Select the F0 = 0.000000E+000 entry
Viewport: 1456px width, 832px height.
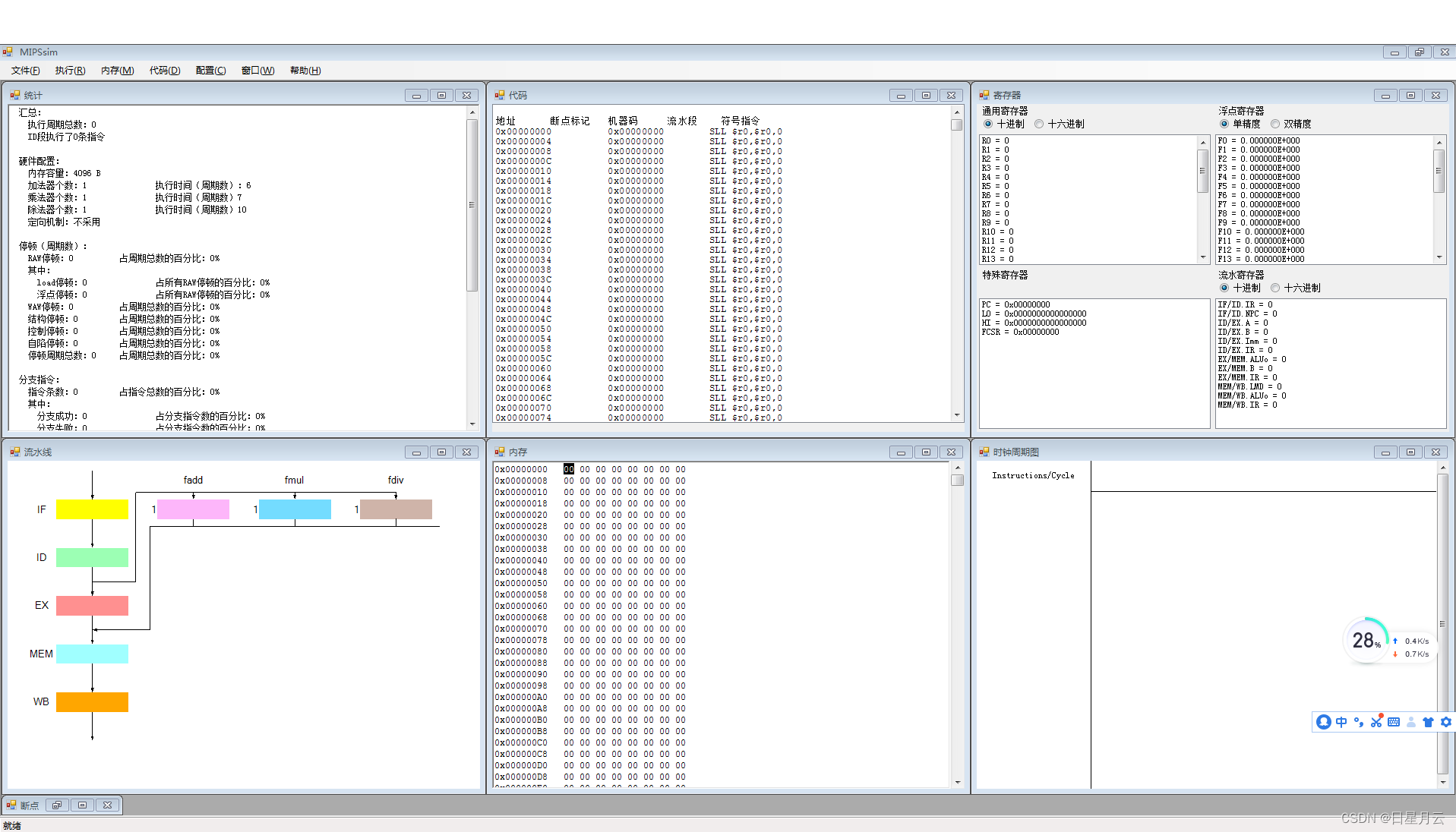[x=1259, y=141]
